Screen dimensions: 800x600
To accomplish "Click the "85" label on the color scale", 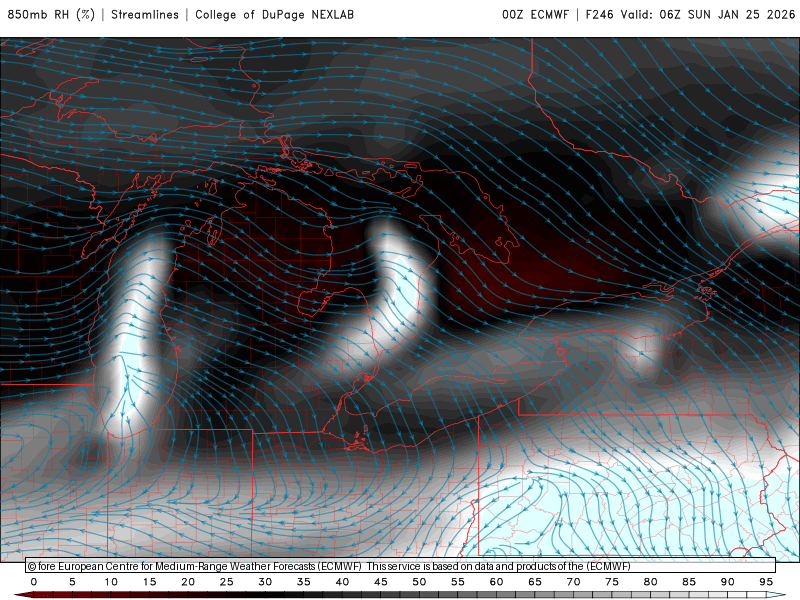I will coord(689,582).
